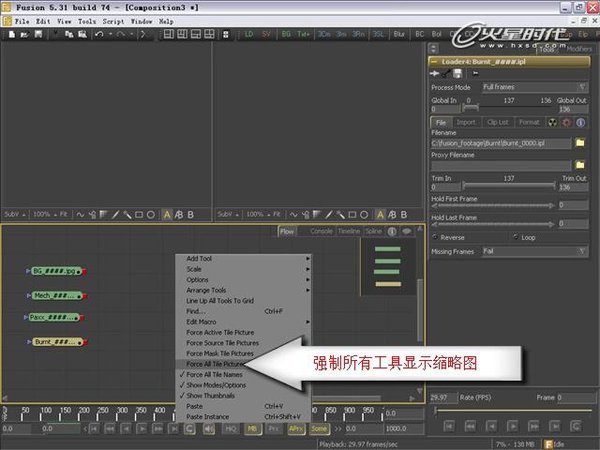This screenshot has height=450, width=600.
Task: Browse for Filename using the folder icon
Action: click(x=580, y=143)
